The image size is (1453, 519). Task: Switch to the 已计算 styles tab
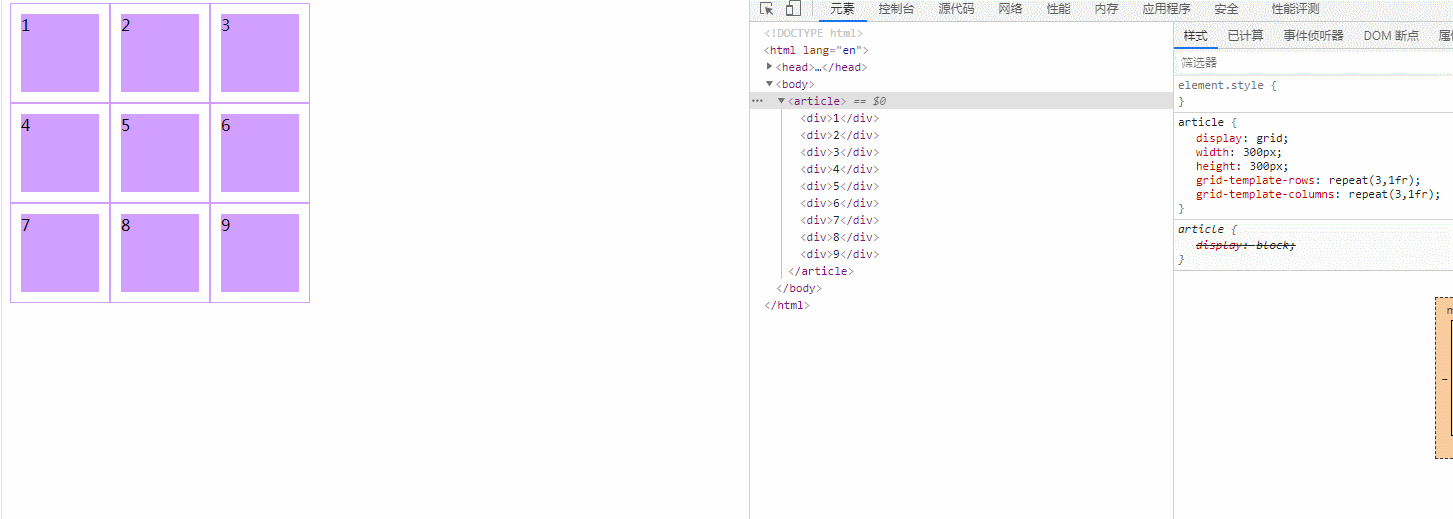[x=1245, y=36]
